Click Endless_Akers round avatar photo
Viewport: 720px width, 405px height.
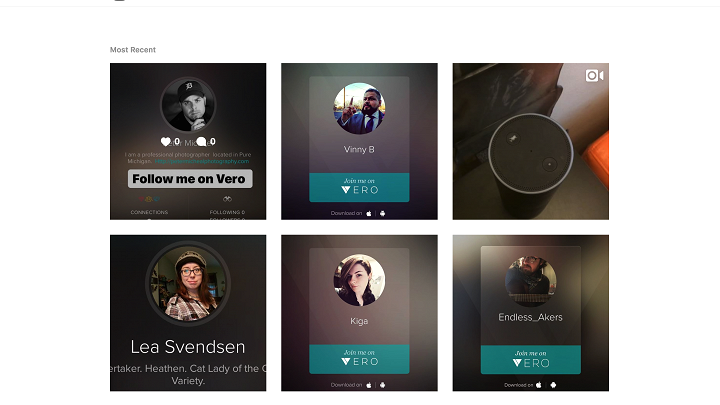tap(531, 280)
